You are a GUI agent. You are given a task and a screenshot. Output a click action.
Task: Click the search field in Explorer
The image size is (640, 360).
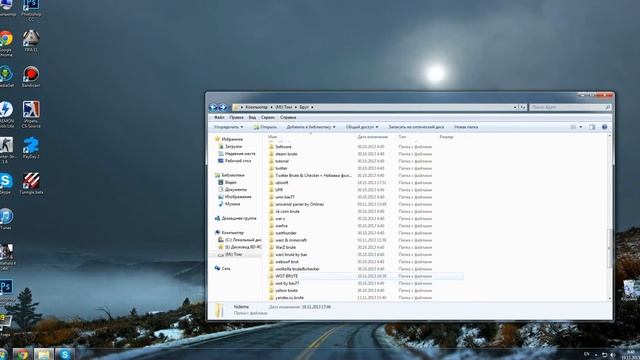570,107
